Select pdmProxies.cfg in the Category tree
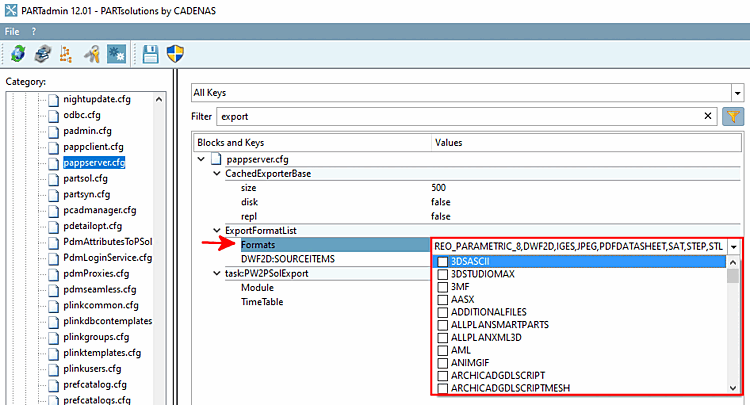 point(96,274)
